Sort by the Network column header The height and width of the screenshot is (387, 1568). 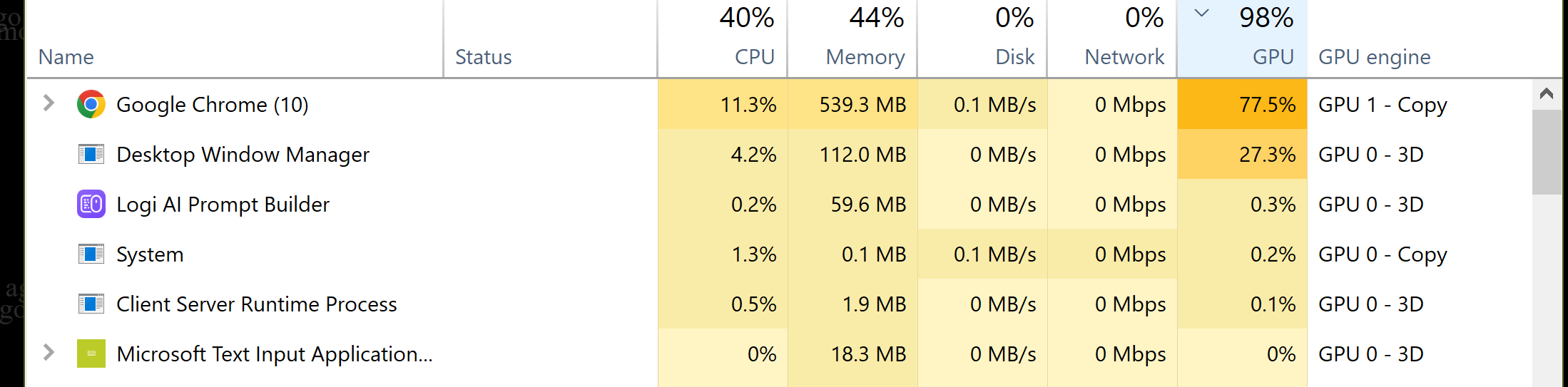tap(1124, 57)
